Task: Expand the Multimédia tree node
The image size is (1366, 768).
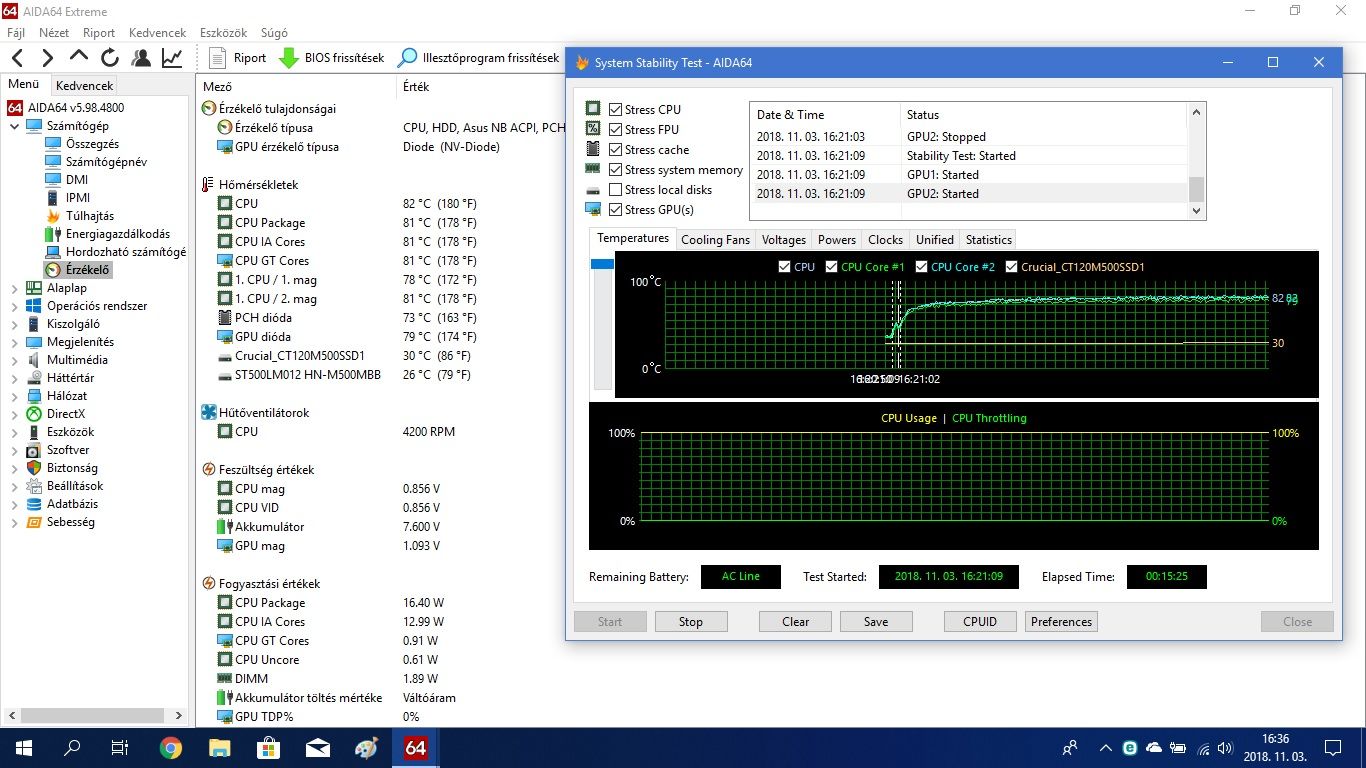Action: pyautogui.click(x=14, y=360)
